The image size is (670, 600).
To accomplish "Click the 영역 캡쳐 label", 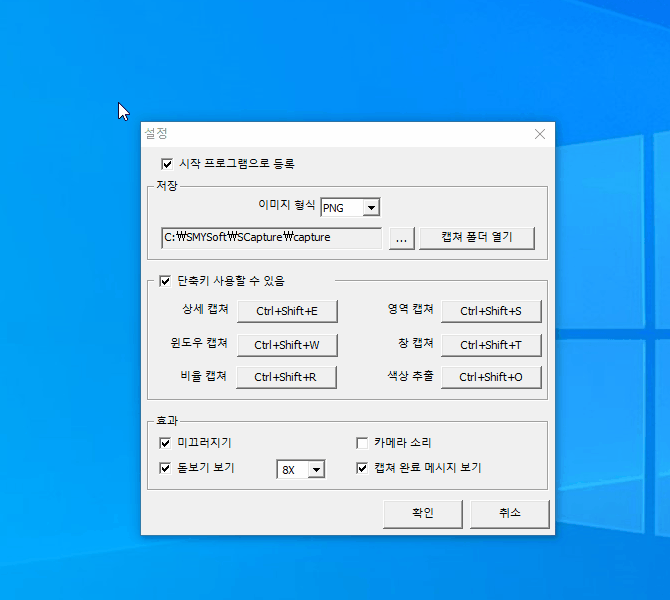I will coord(410,309).
